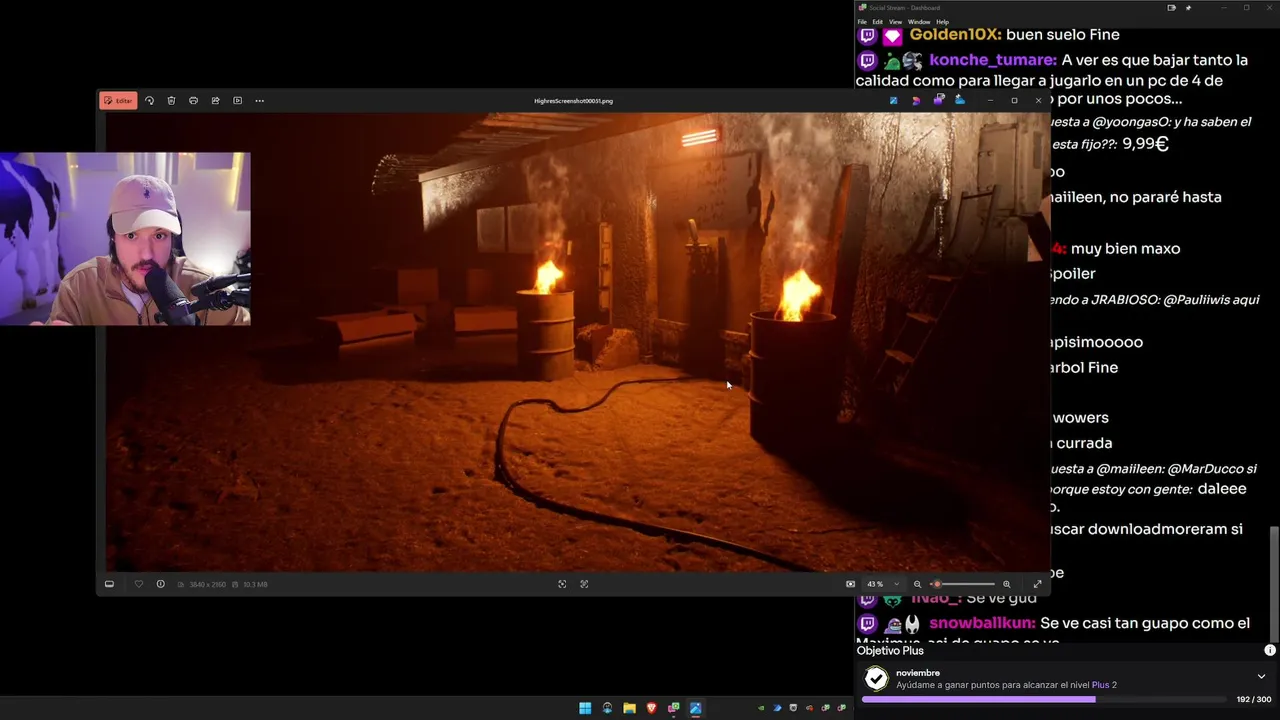Click background toggle icon beside zoom percentage

click(850, 584)
